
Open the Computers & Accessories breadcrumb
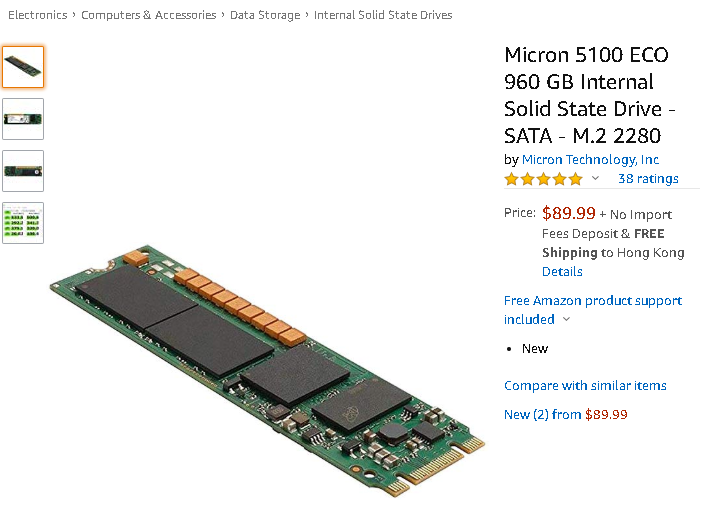(148, 15)
